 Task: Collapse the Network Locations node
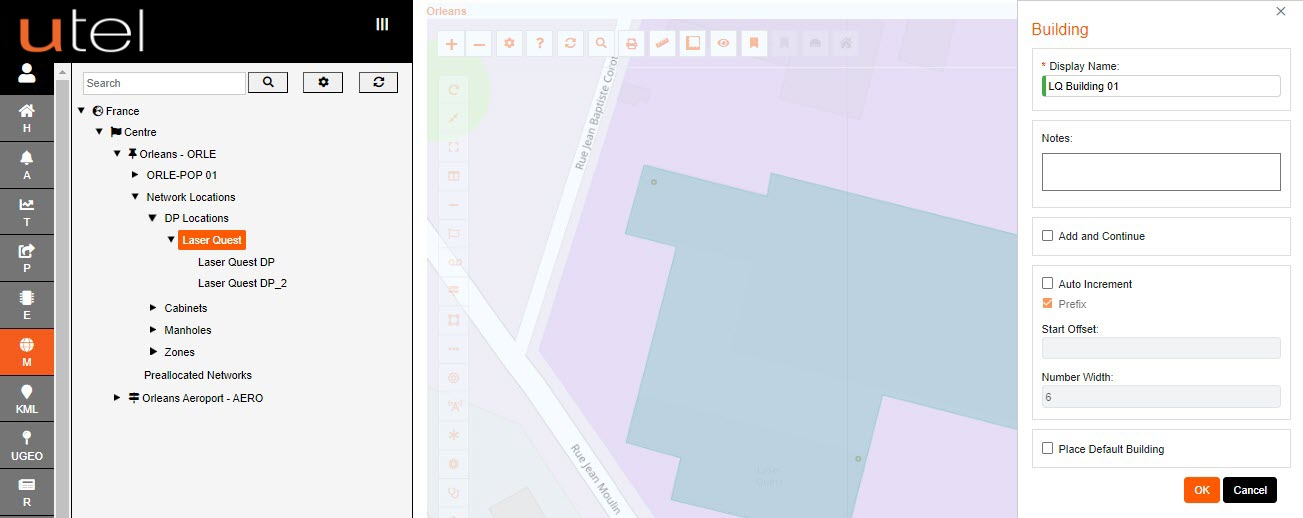(x=135, y=197)
